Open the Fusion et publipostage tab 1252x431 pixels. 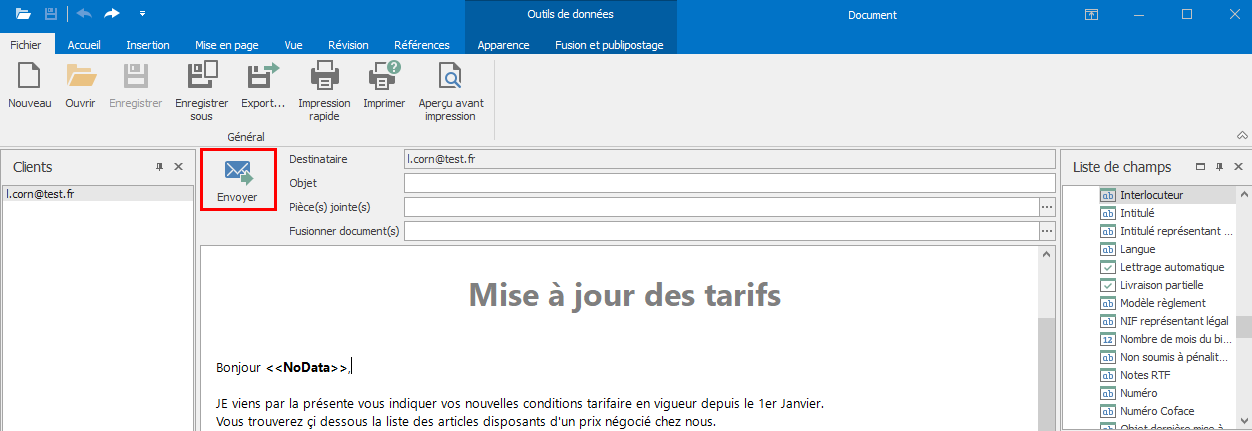[609, 45]
